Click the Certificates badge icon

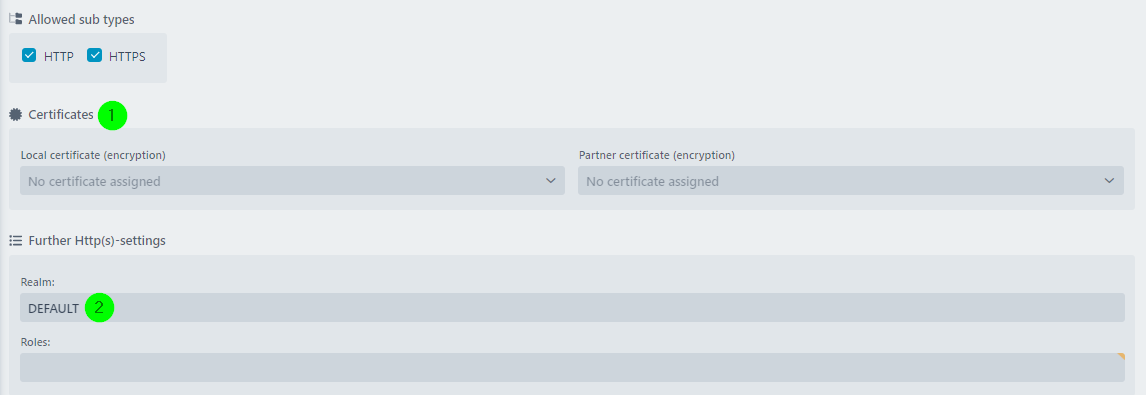pos(15,115)
